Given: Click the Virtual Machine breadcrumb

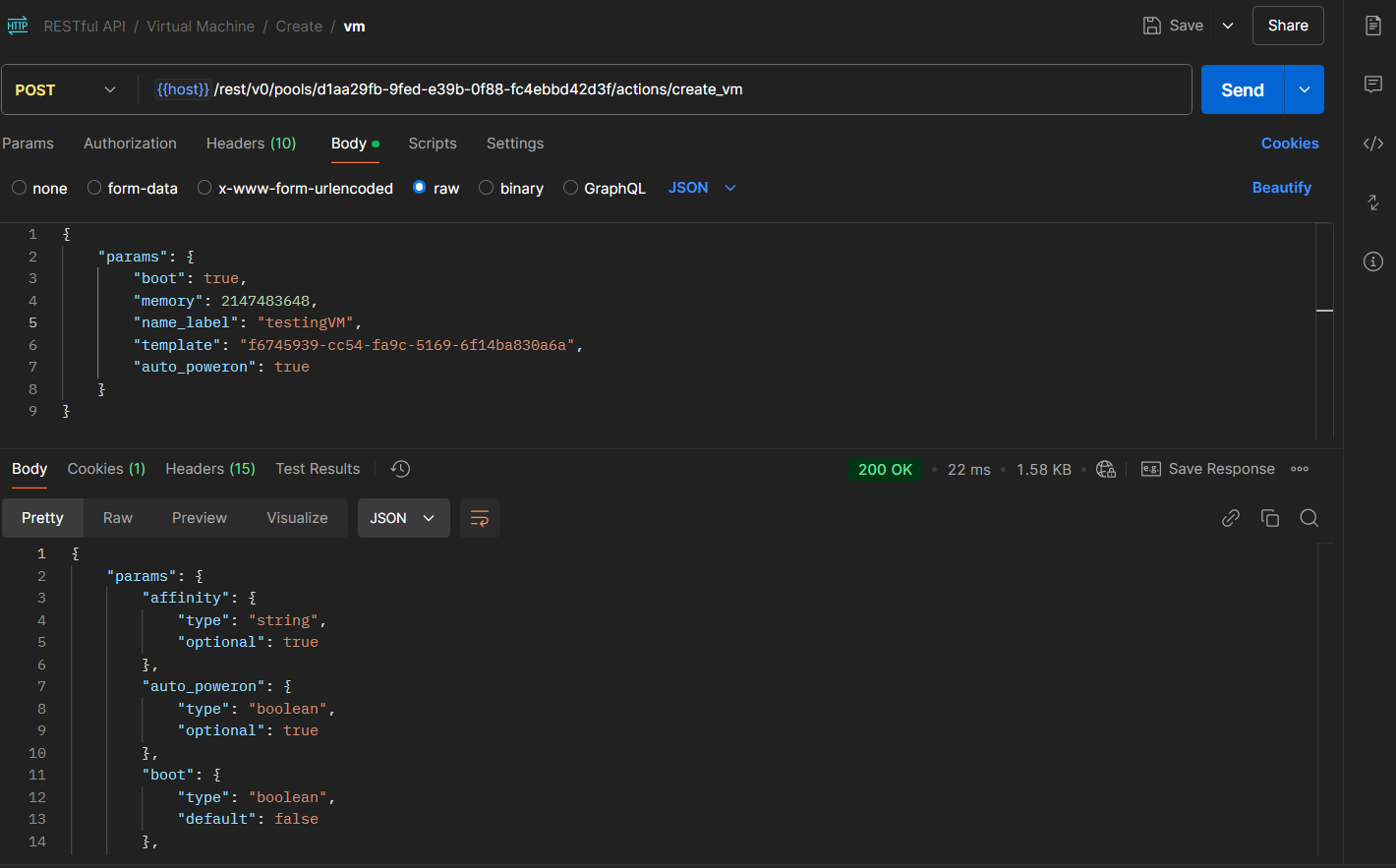Looking at the screenshot, I should (201, 27).
